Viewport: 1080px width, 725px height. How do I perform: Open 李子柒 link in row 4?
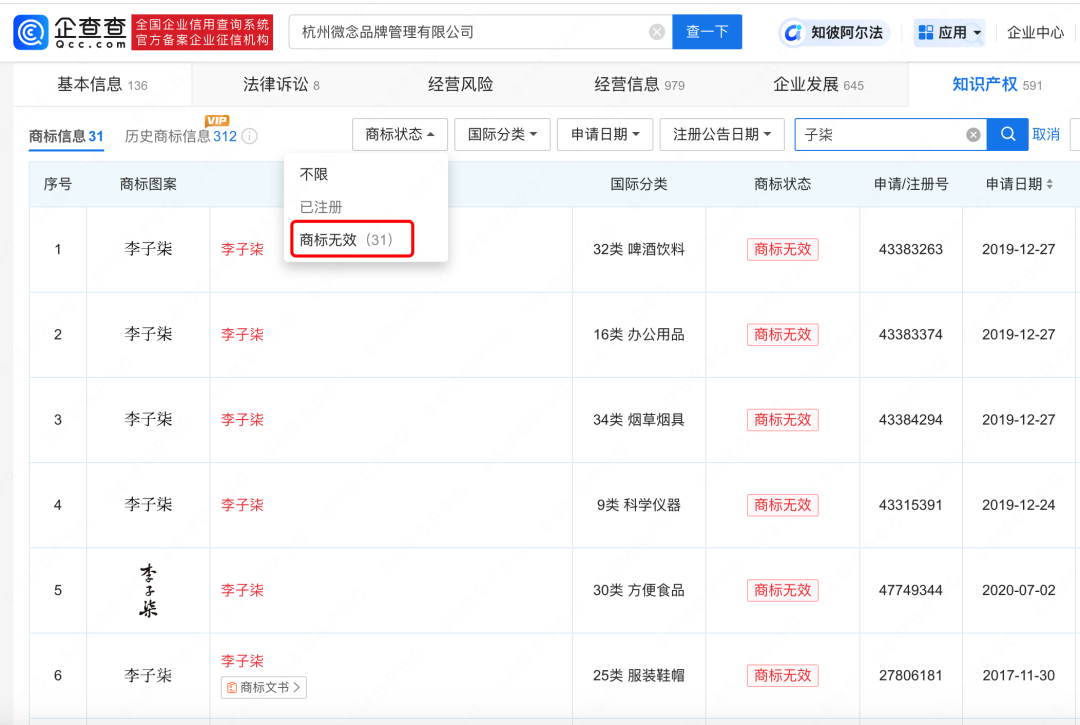tap(242, 505)
